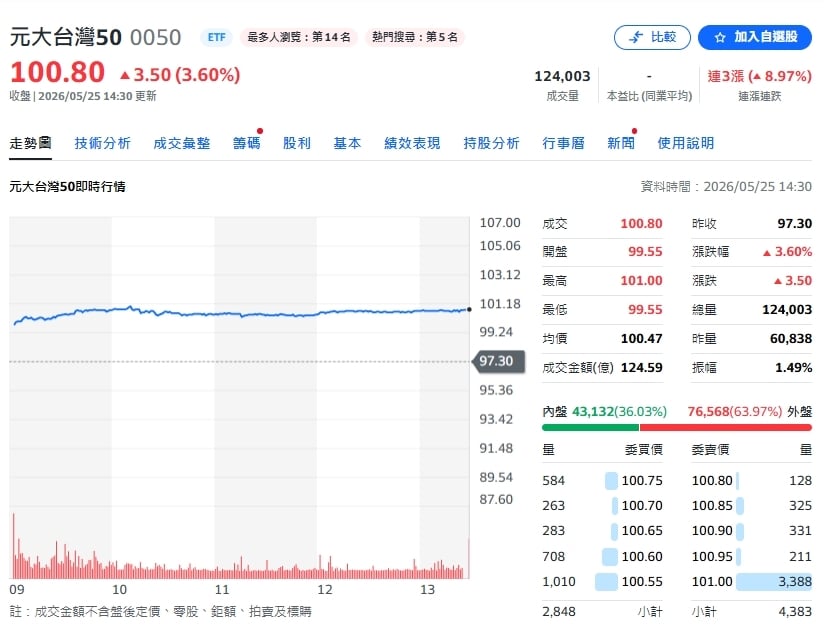
Task: Click the 124,003 volume figure under the header
Action: (562, 77)
